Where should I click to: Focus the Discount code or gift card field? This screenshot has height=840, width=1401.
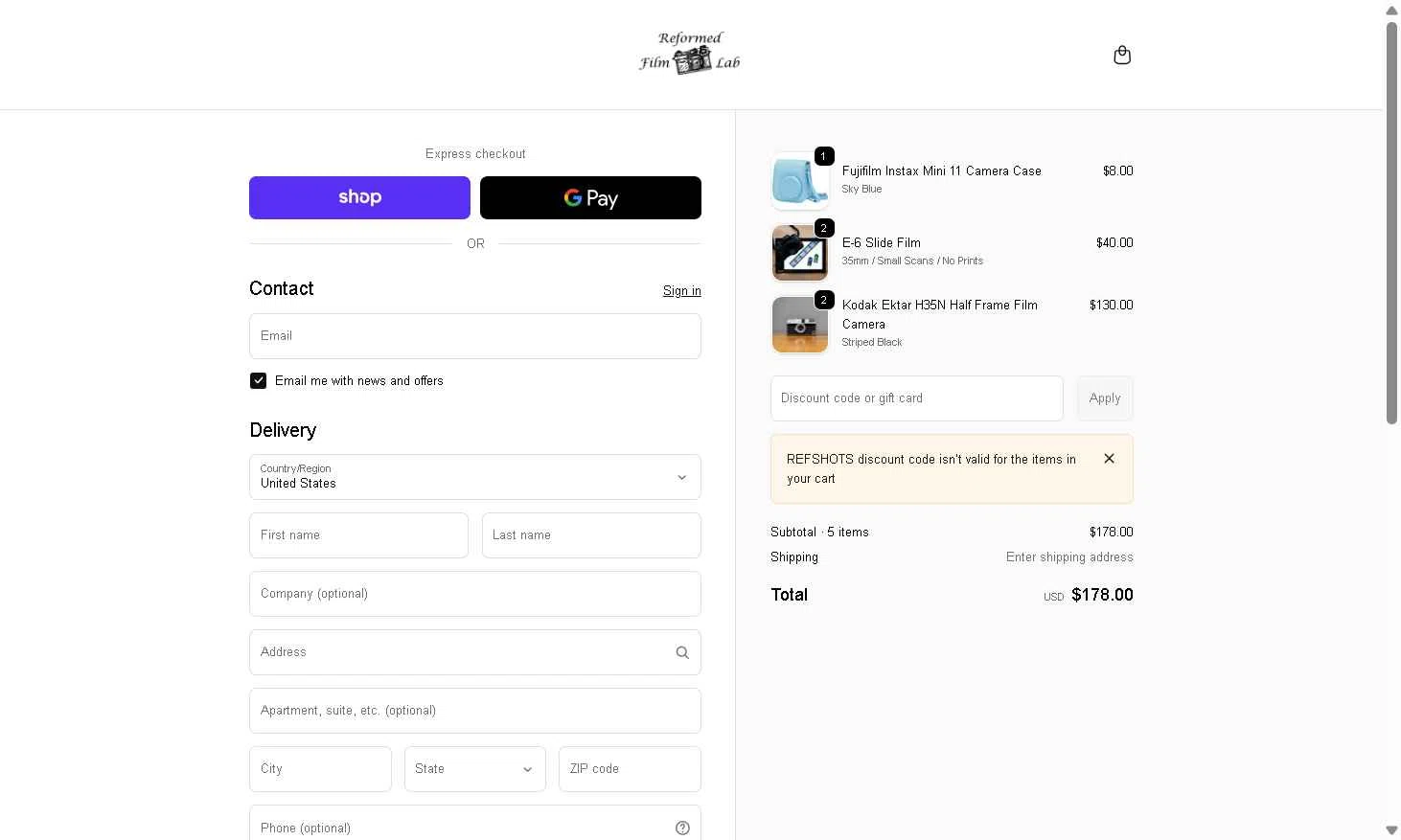917,398
